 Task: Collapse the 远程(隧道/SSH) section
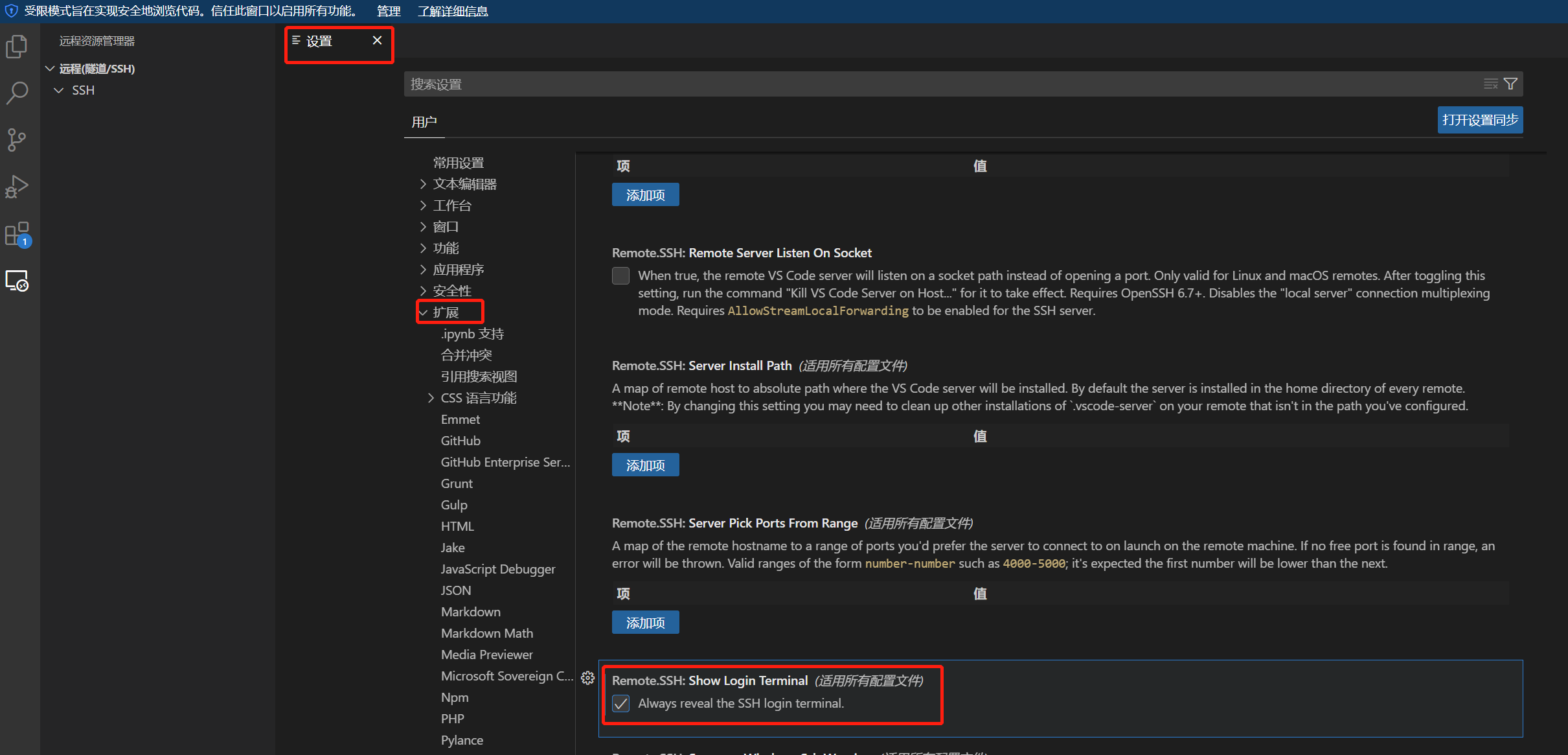[50, 69]
